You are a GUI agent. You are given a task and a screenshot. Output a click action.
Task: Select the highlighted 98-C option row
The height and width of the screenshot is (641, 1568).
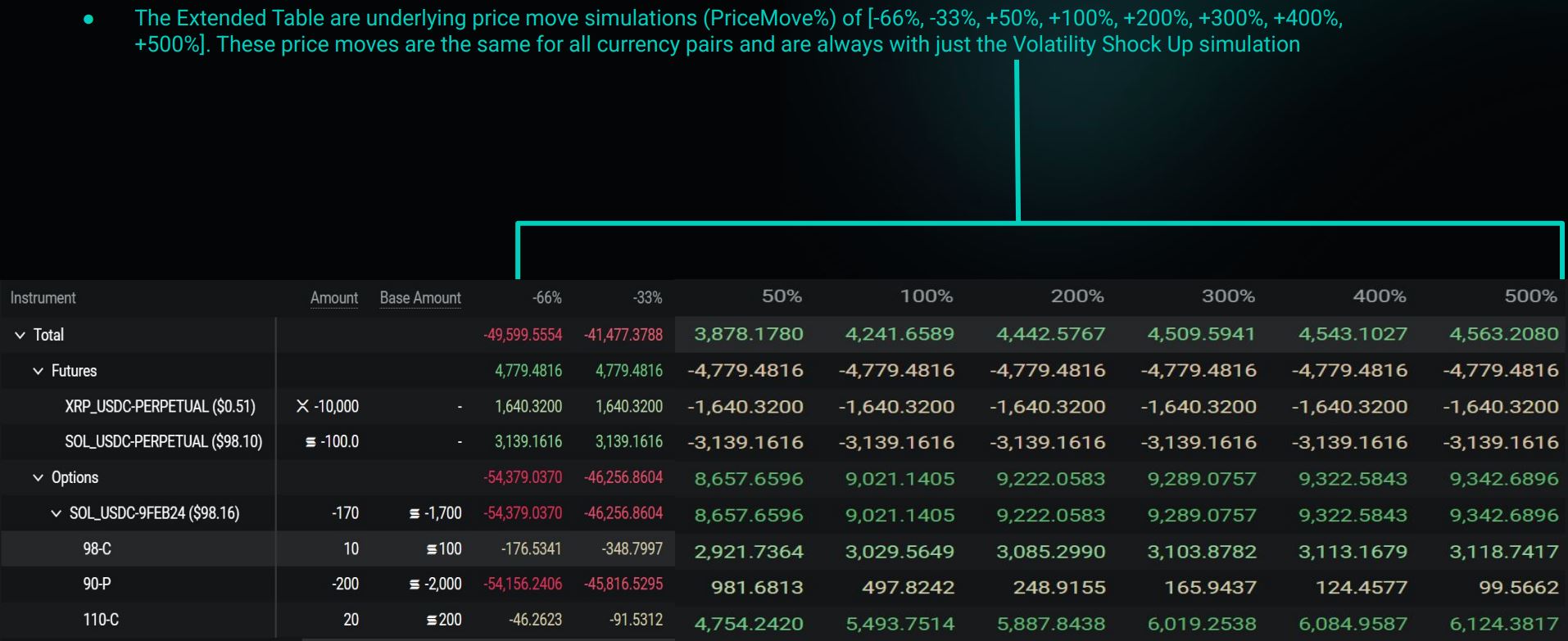98,548
